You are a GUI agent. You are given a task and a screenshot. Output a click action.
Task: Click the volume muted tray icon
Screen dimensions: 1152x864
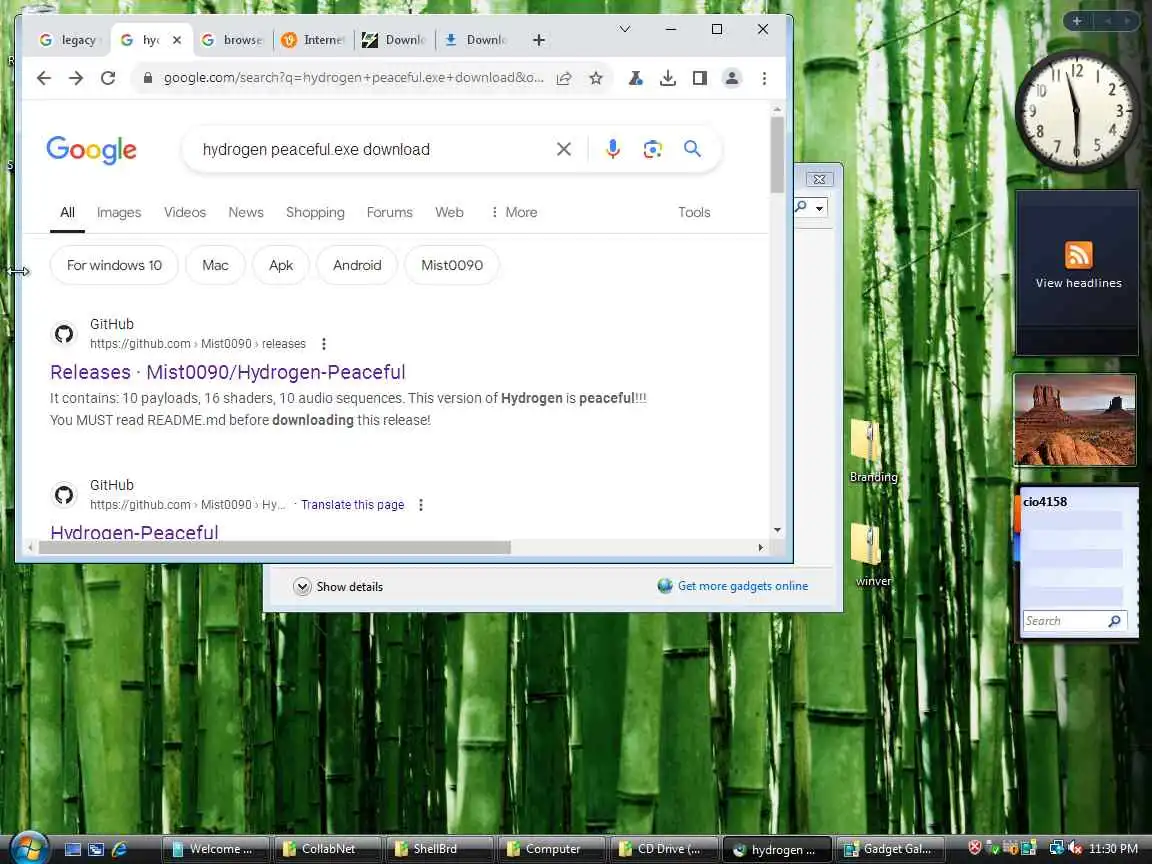coord(1074,848)
